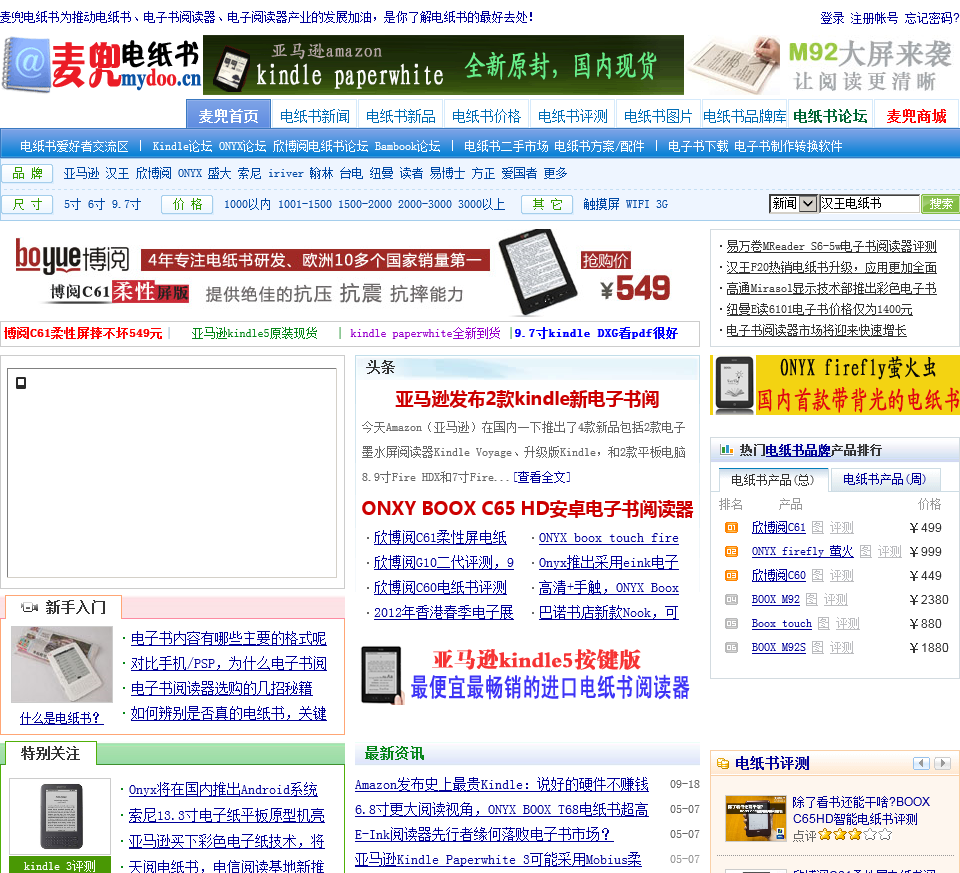The image size is (960, 873).
Task: Click the next arrow in the 电纸书评测 panel
Action: pos(942,763)
